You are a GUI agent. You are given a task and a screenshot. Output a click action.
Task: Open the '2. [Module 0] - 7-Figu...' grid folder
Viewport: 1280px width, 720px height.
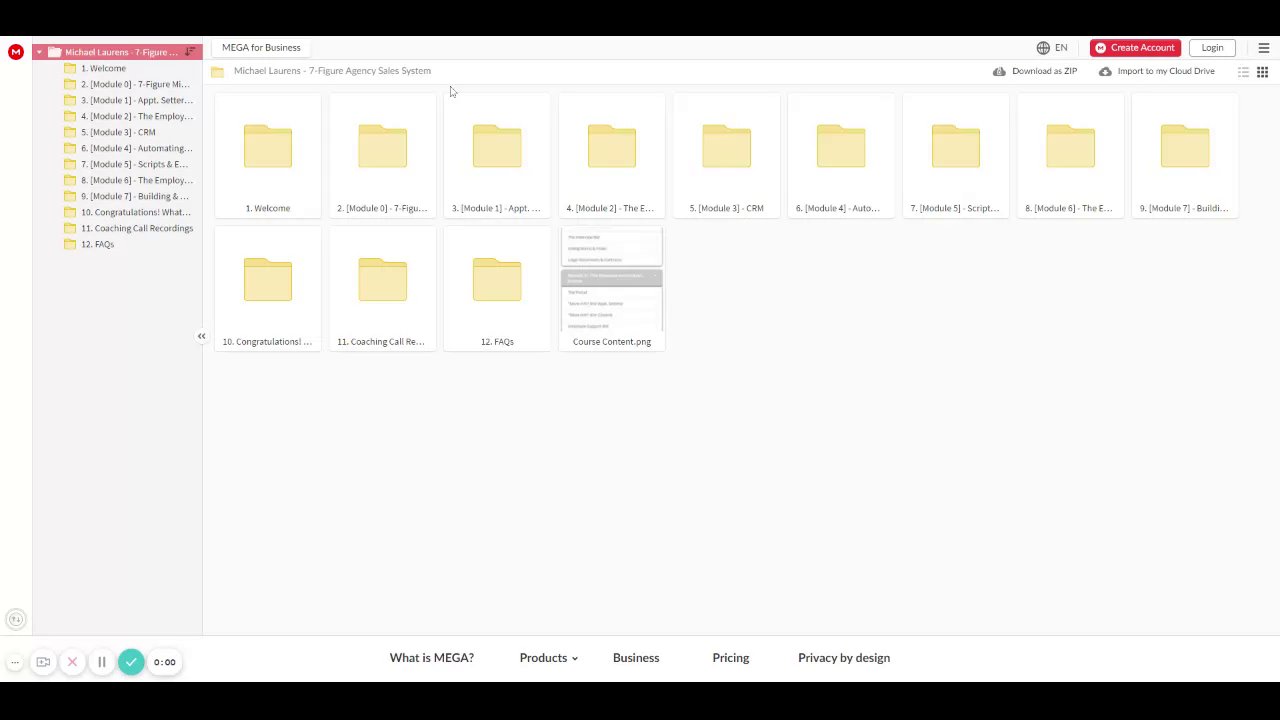(x=382, y=156)
